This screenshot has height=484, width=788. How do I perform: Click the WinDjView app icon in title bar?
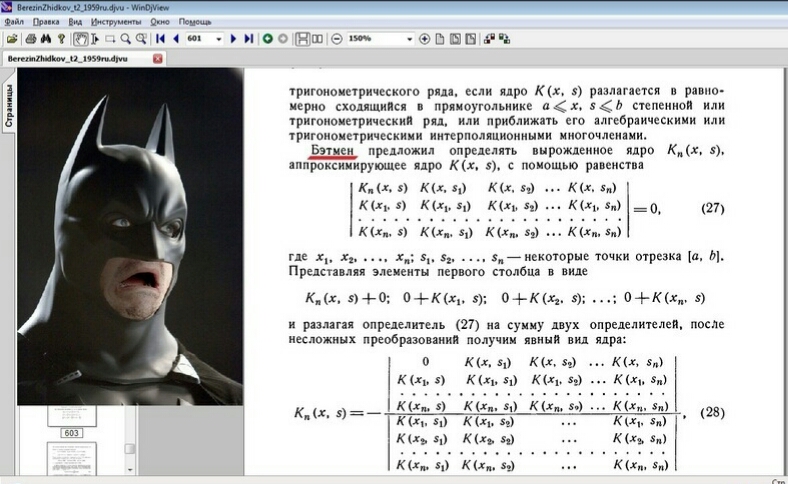[x=7, y=7]
